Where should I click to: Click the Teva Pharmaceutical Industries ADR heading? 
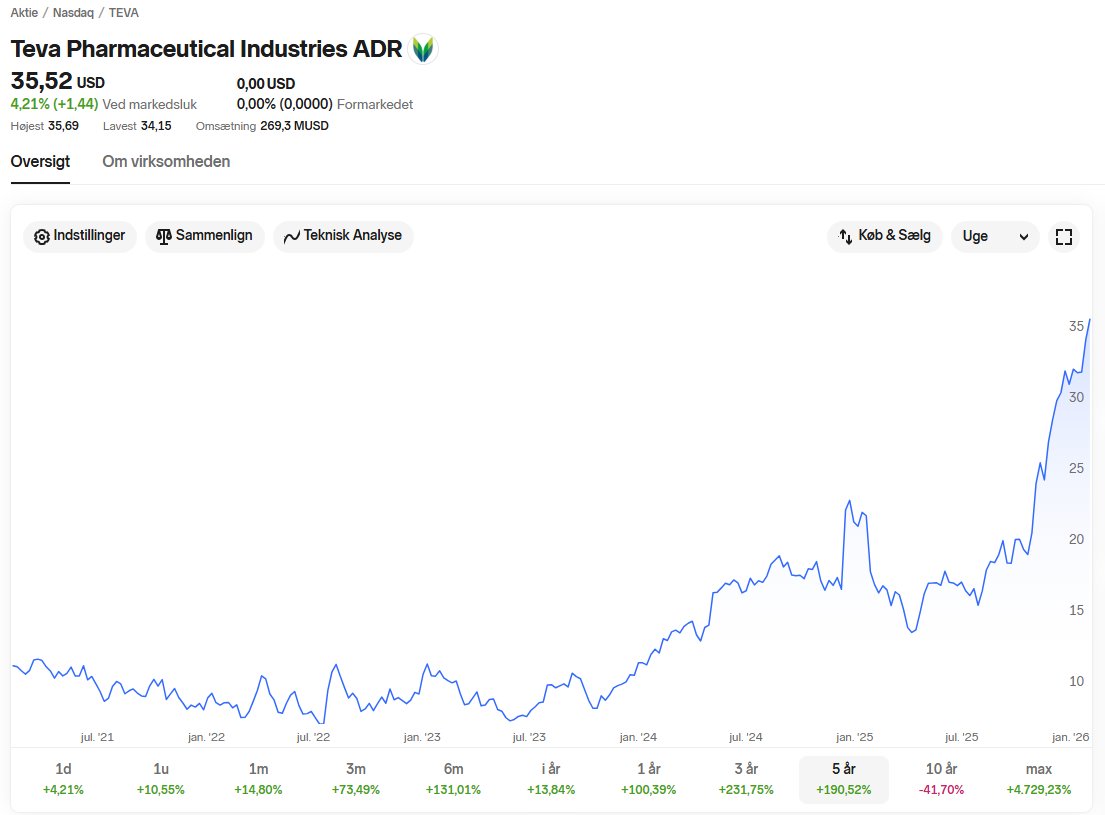point(206,49)
